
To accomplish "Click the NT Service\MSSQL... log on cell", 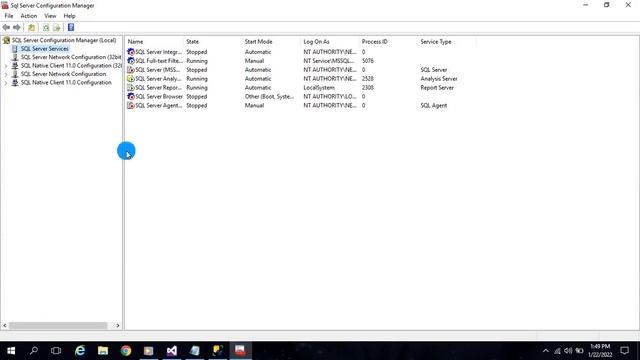I will point(329,61).
